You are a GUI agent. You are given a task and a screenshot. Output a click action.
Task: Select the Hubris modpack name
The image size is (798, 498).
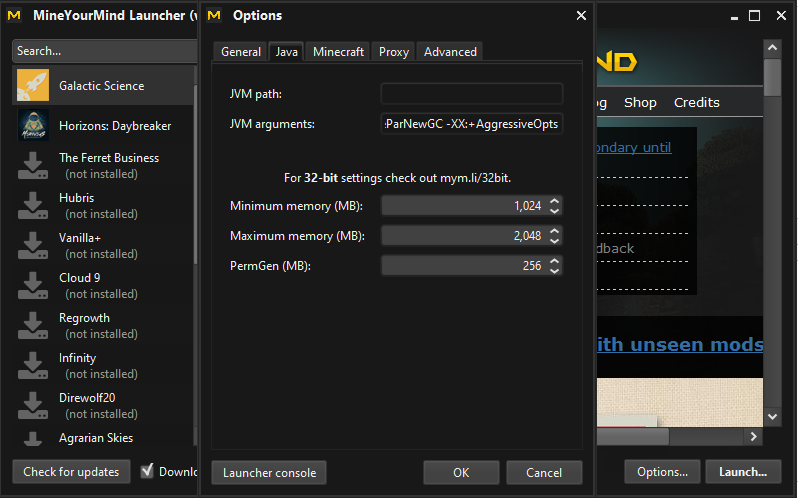coord(76,197)
